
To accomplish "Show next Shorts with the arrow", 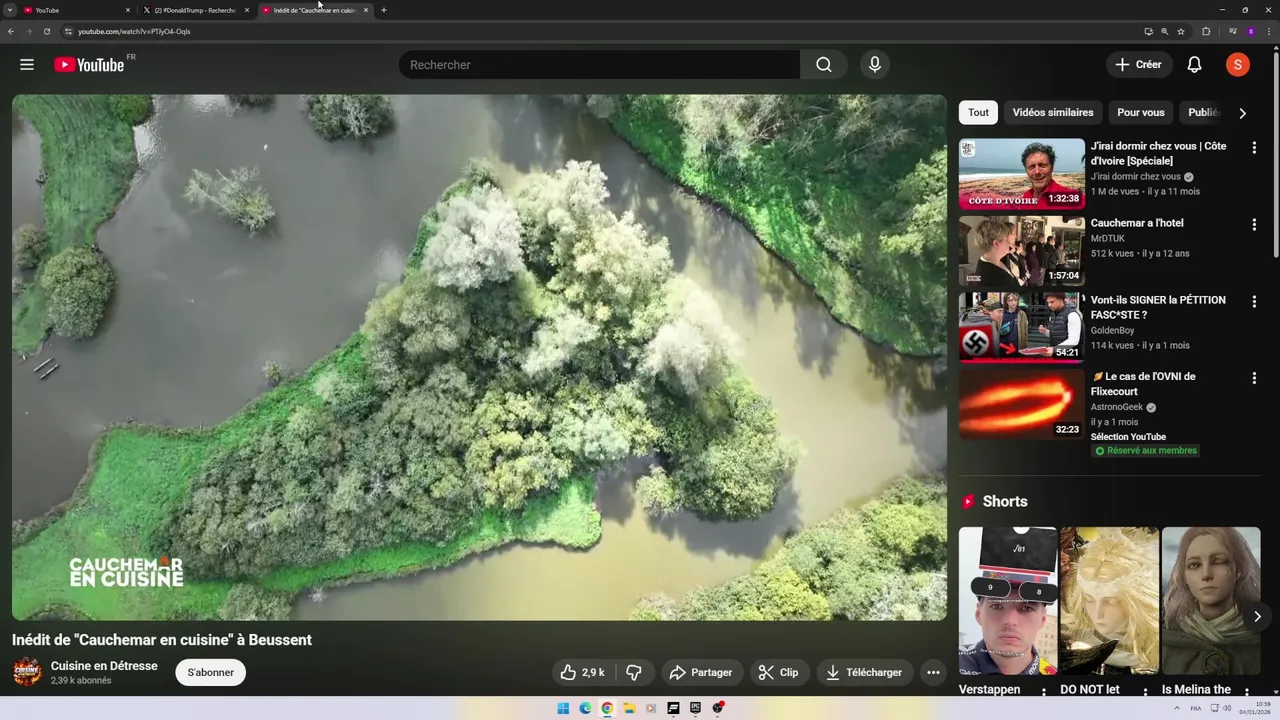I will (1257, 617).
